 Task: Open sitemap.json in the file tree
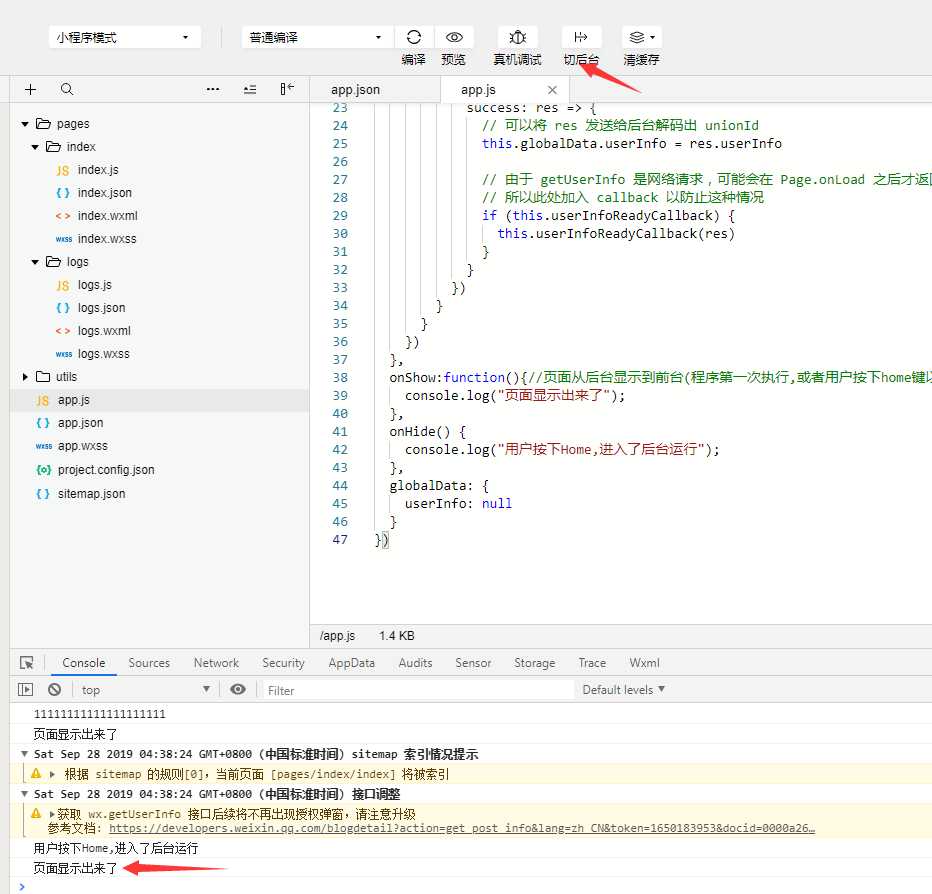(x=92, y=493)
